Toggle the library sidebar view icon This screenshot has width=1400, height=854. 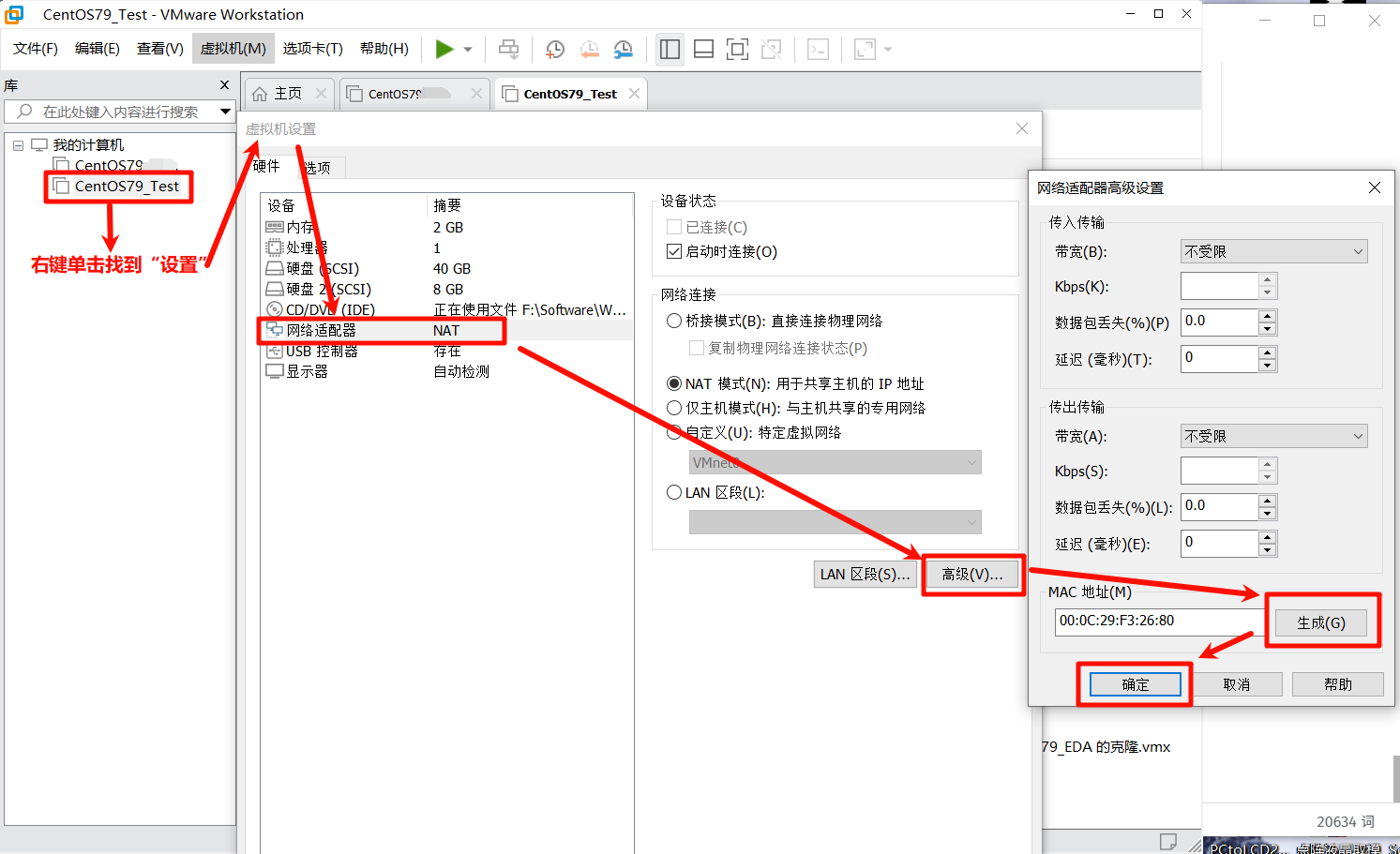(x=670, y=50)
